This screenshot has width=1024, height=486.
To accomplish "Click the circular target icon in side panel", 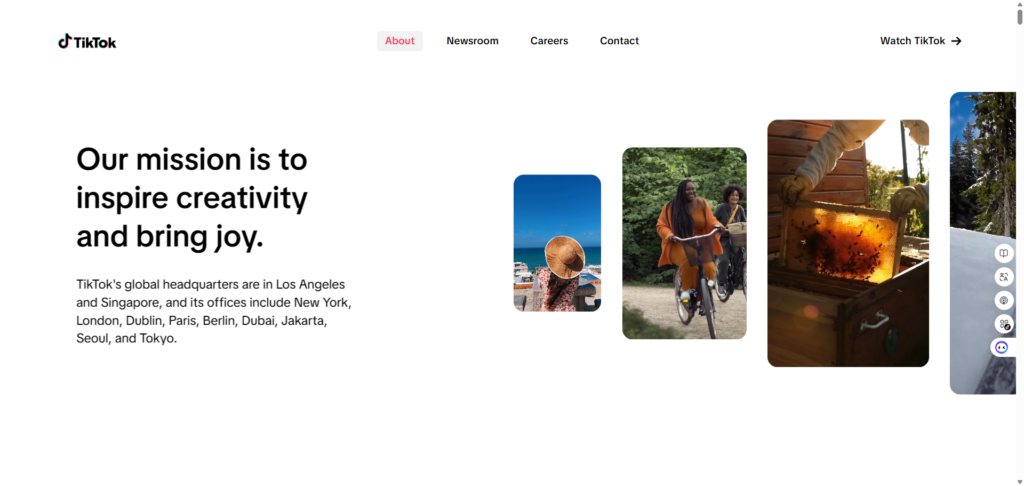I will click(x=1004, y=300).
